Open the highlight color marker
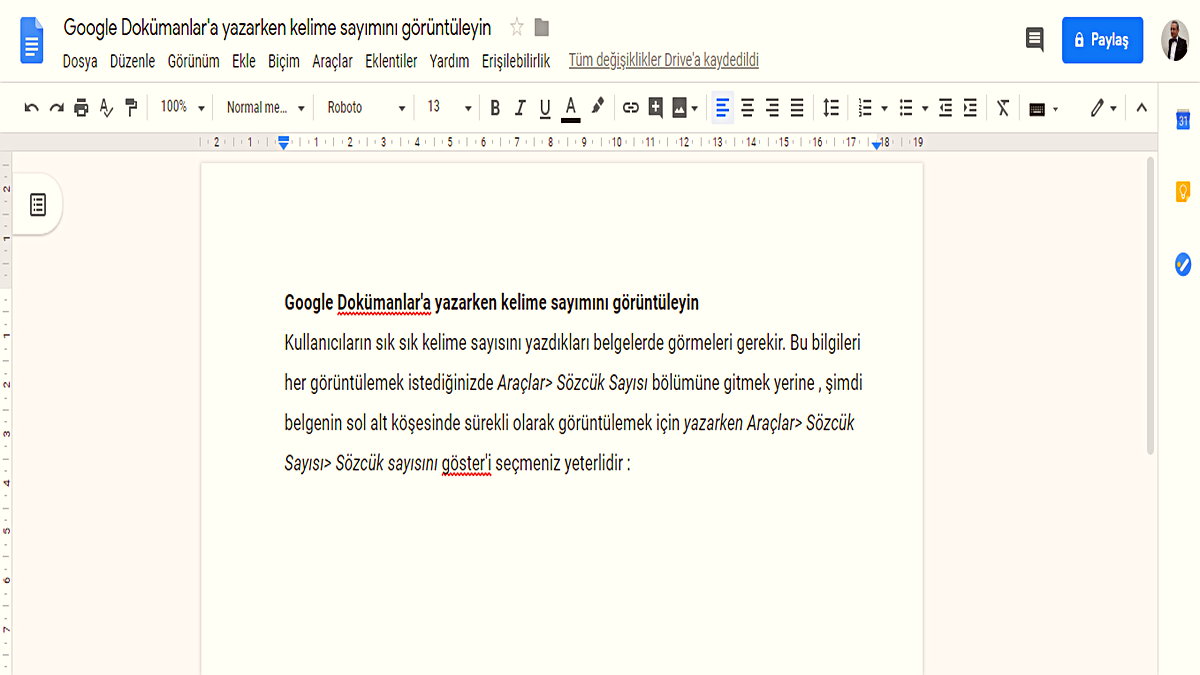Viewport: 1200px width, 675px height. click(x=598, y=107)
